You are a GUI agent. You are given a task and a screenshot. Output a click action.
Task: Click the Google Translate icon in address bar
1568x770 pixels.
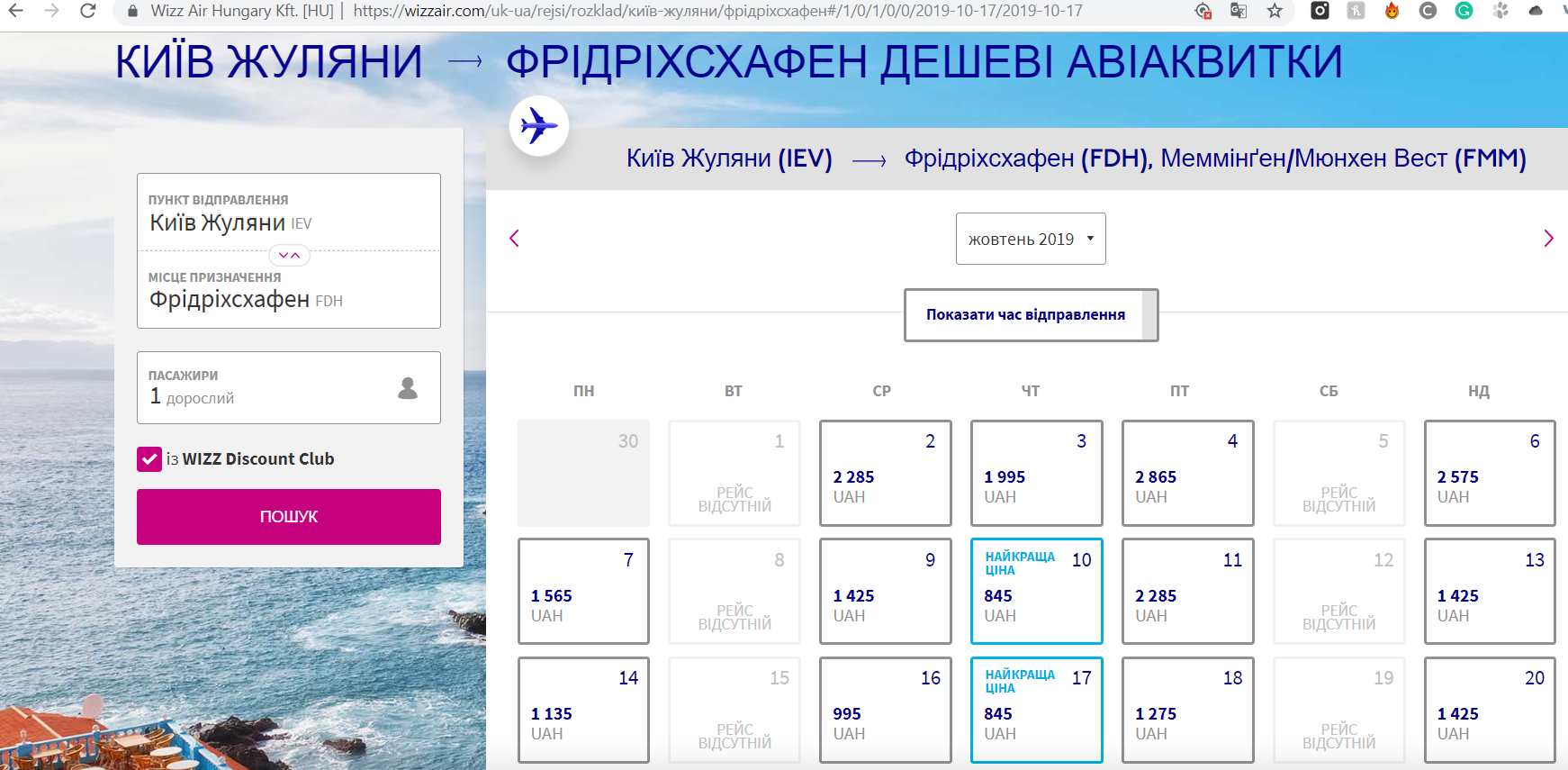(x=1239, y=11)
